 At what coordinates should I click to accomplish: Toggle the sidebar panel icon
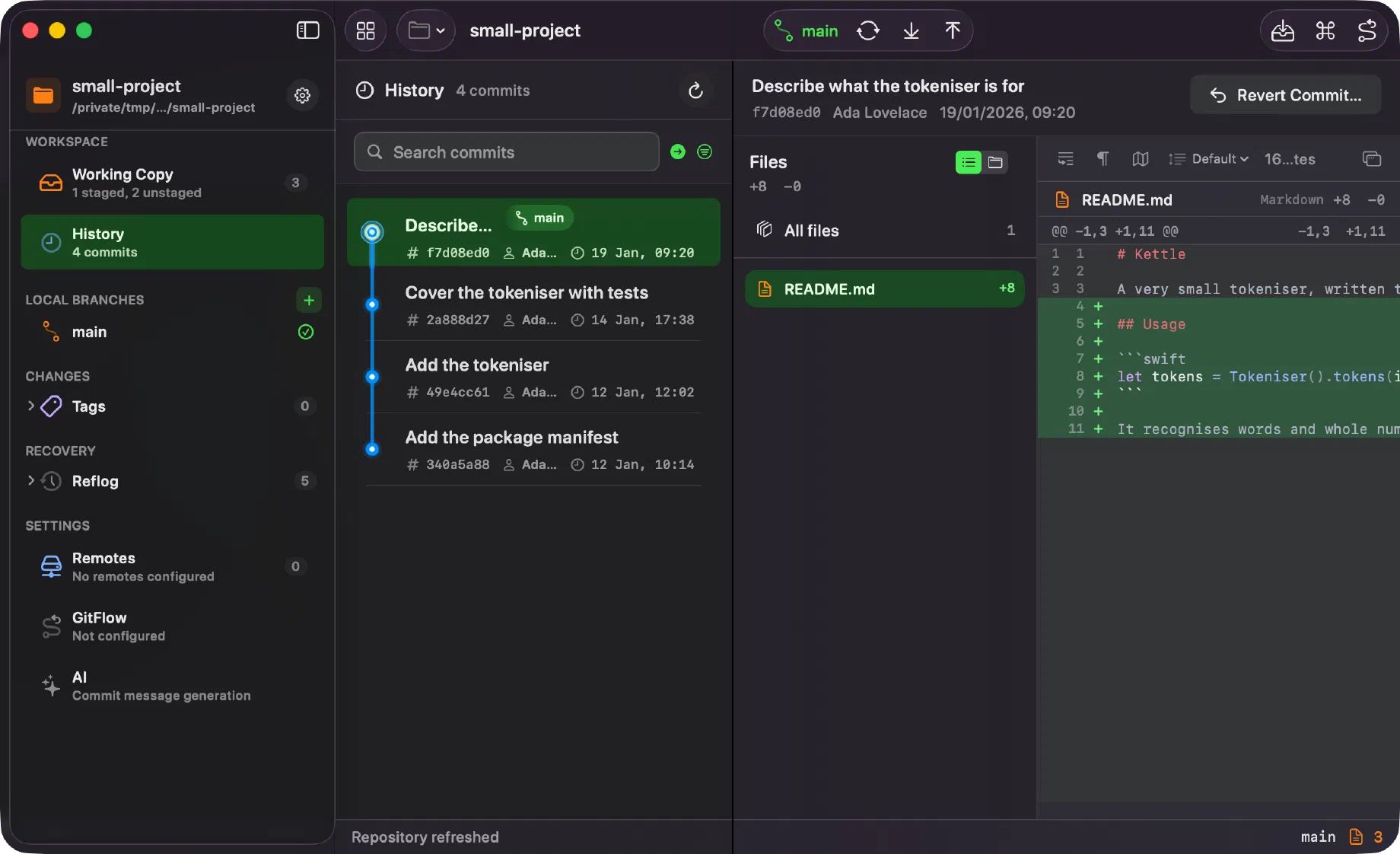tap(307, 30)
